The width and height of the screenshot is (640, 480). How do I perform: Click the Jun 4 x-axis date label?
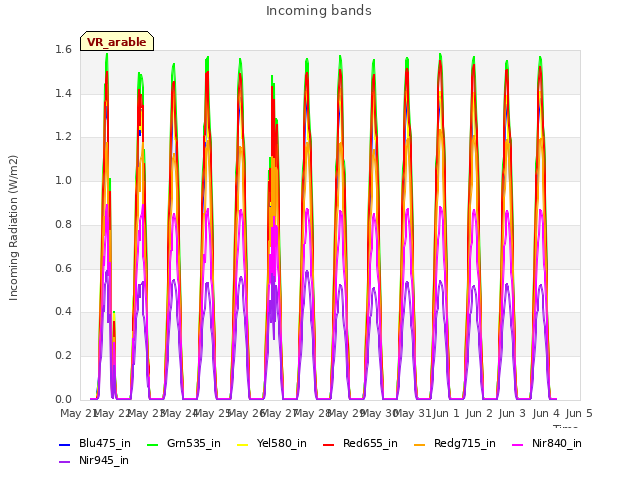pyautogui.click(x=546, y=413)
